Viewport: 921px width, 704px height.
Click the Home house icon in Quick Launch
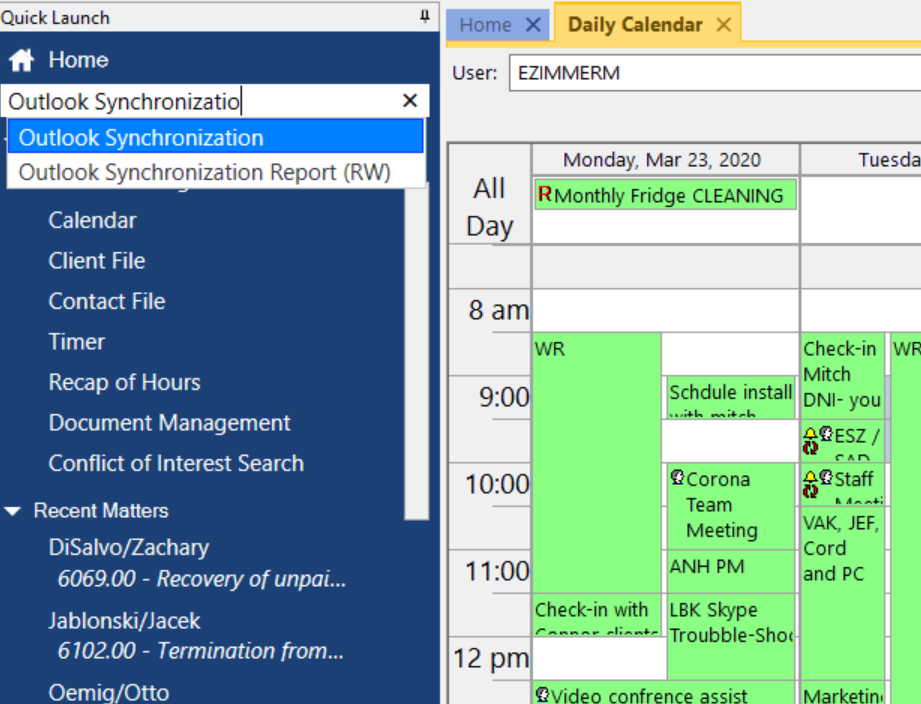pyautogui.click(x=21, y=60)
